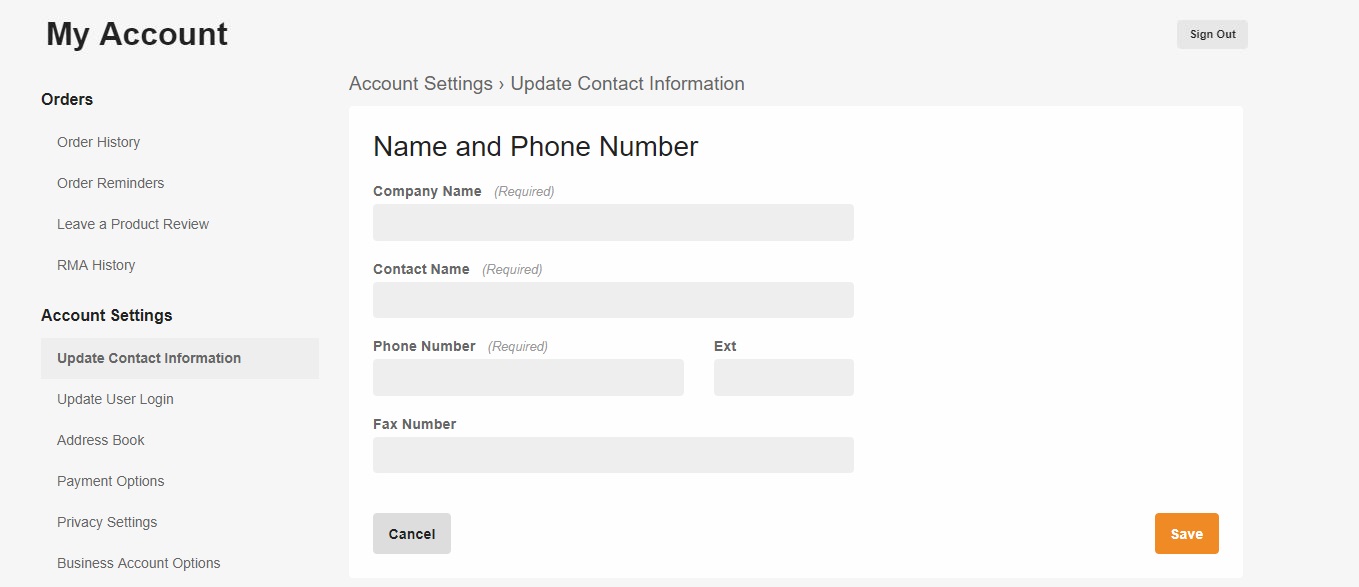Click the Company Name input field
The image size is (1359, 587).
613,222
